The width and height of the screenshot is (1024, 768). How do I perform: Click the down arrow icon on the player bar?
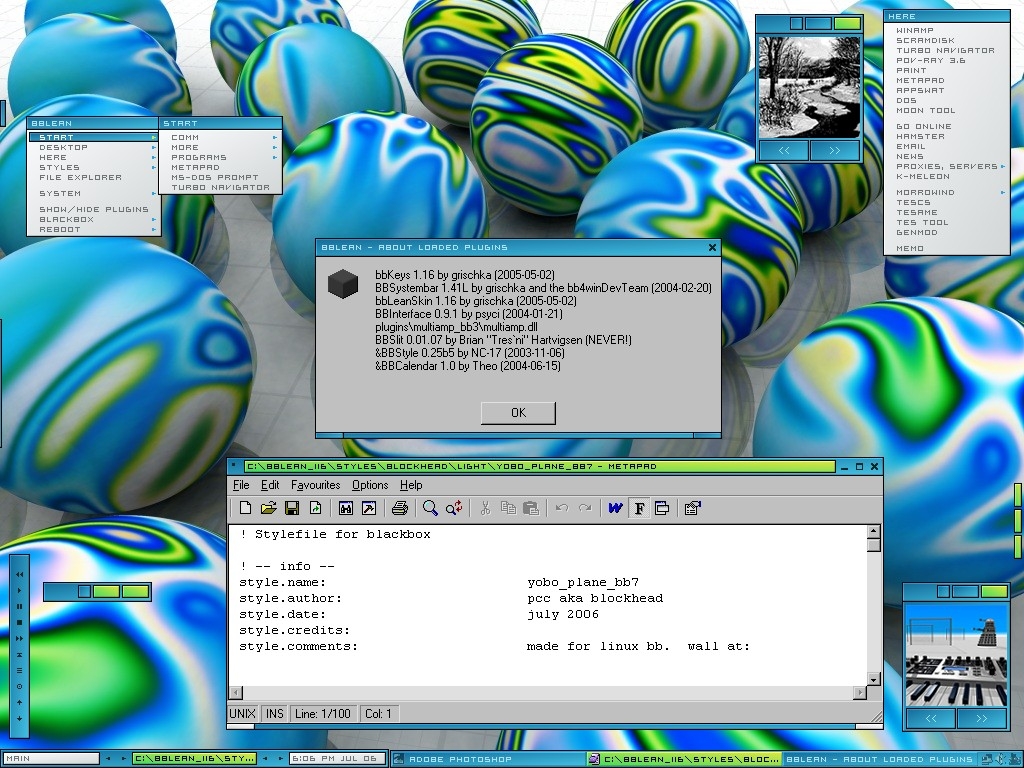(20, 718)
